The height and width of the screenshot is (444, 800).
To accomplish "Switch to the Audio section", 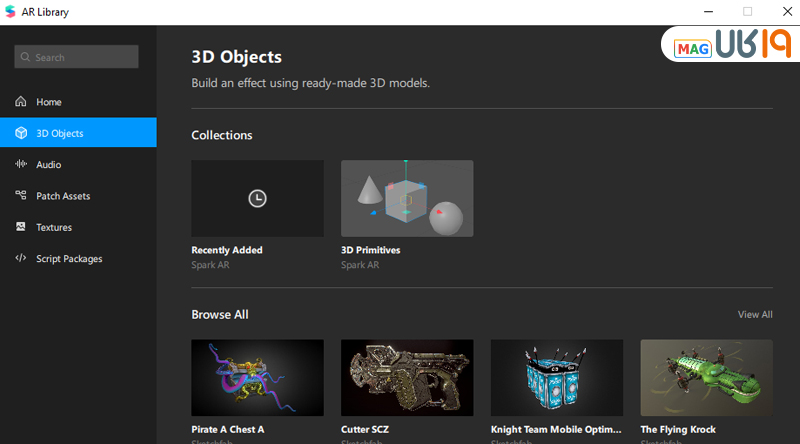I will pyautogui.click(x=48, y=164).
